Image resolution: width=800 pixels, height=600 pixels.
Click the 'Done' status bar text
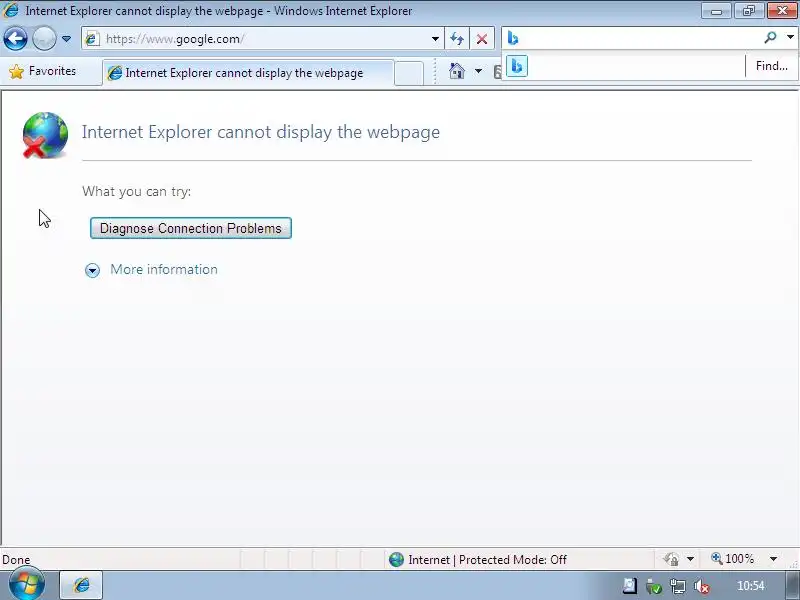[x=16, y=560]
